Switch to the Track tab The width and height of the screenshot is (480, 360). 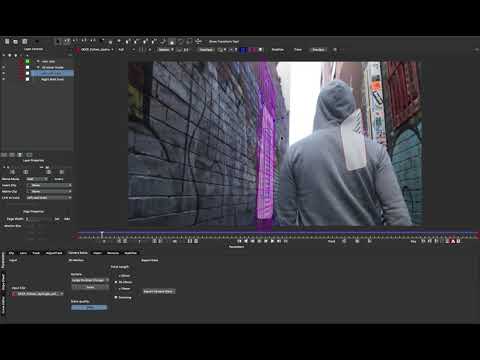tap(36, 253)
